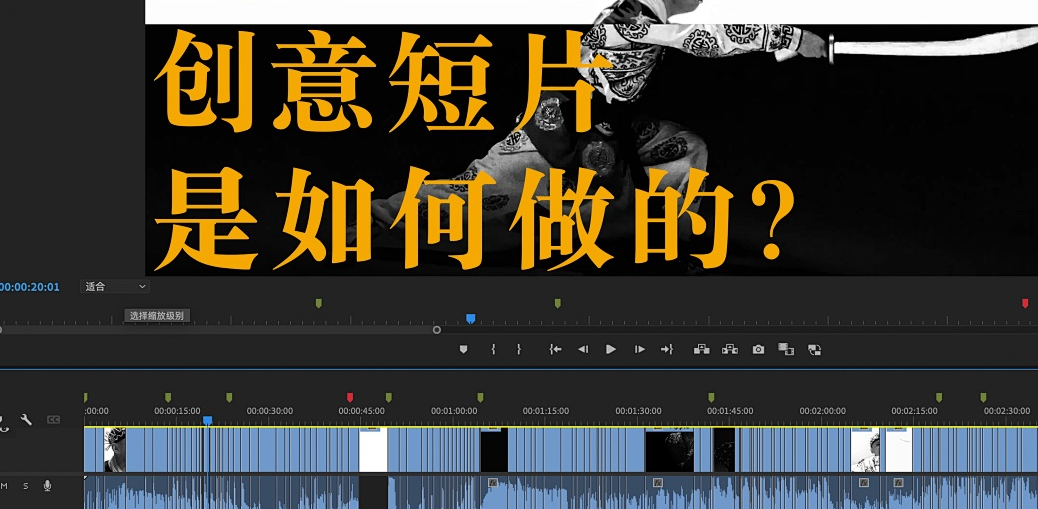Viewport: 1038px width, 509px height.
Task: Export frame with the camera icon
Action: [x=758, y=349]
